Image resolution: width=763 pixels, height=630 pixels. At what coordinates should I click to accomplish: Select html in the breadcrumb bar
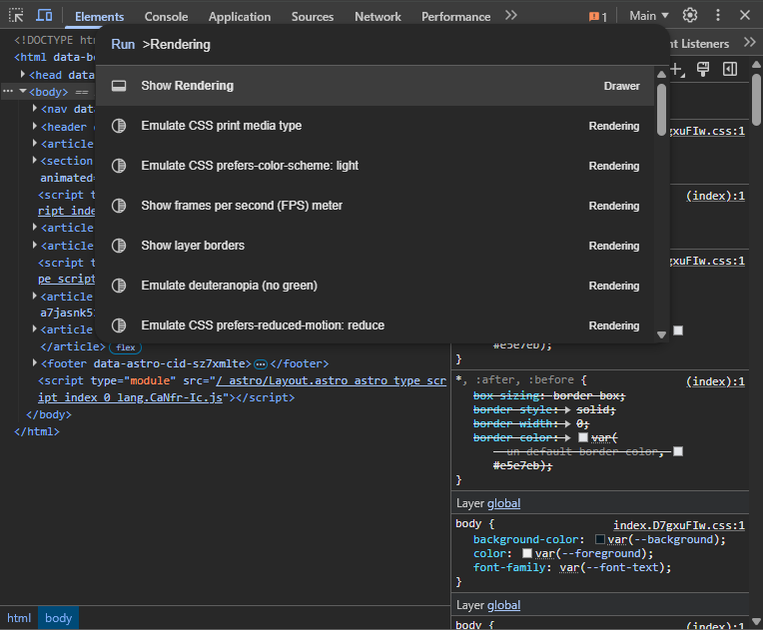(18, 618)
